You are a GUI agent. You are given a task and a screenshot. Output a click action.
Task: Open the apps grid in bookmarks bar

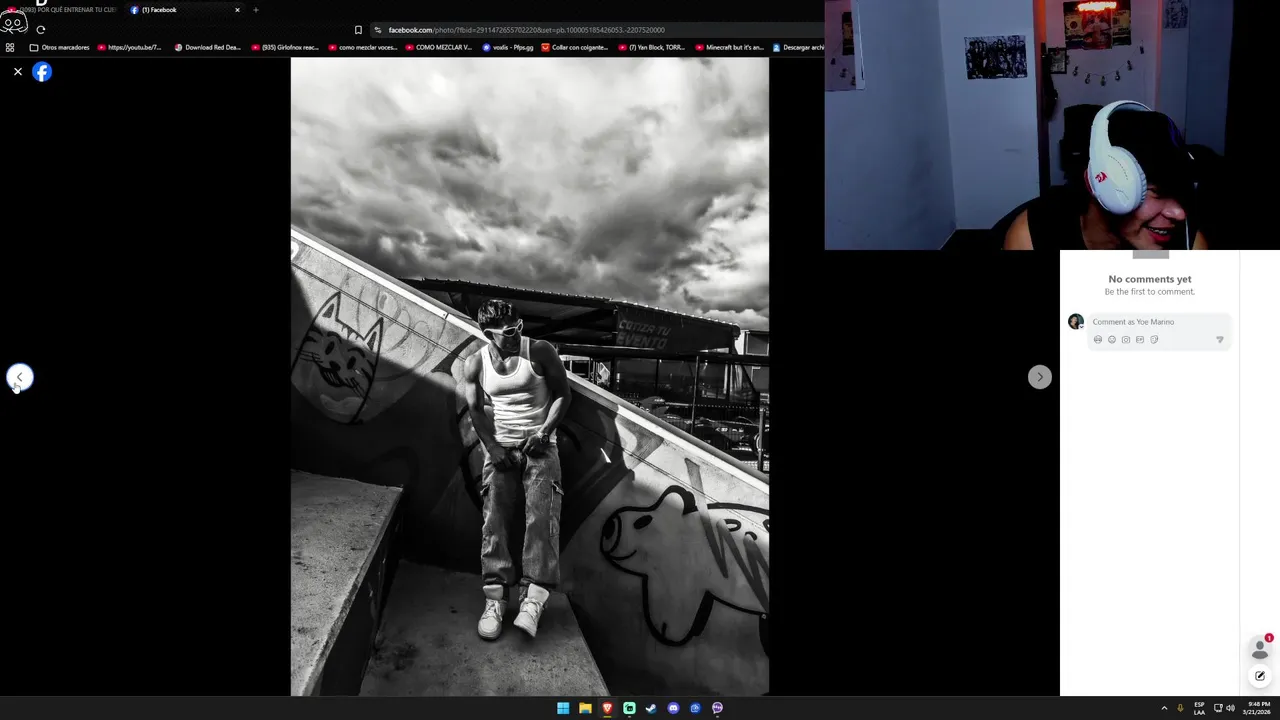tap(10, 47)
